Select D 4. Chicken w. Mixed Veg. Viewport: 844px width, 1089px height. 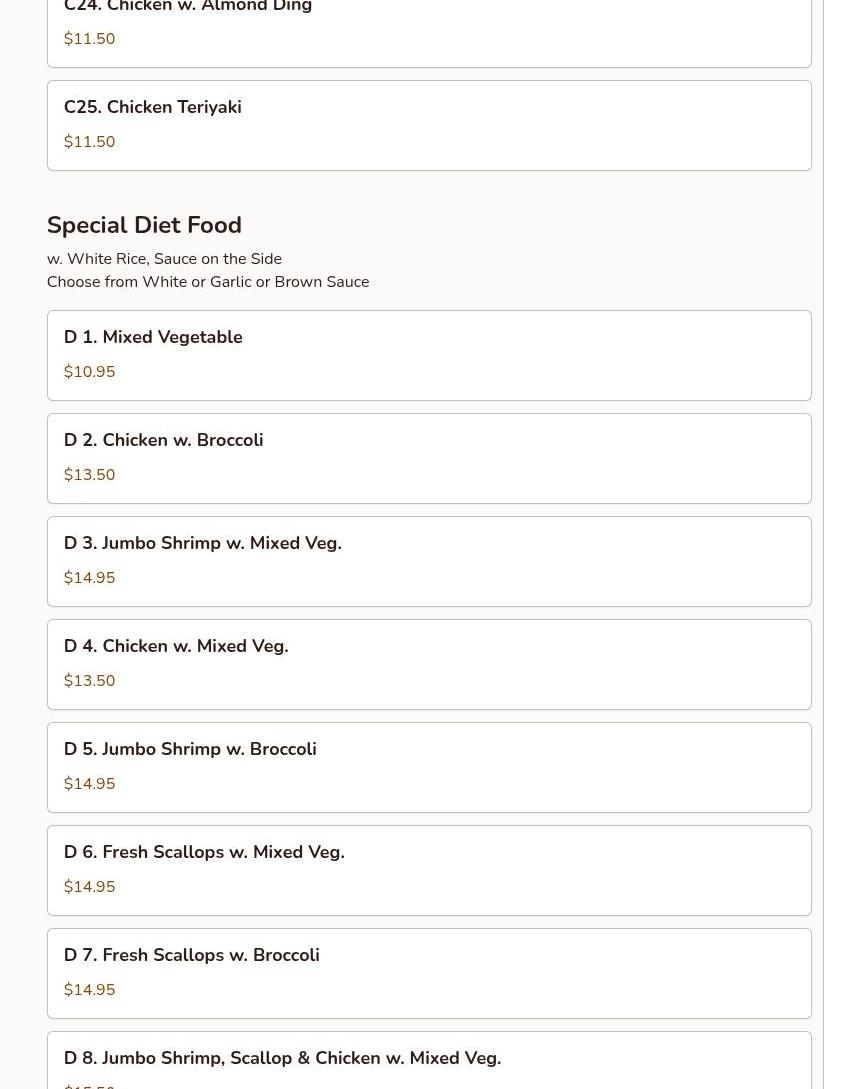point(176,646)
